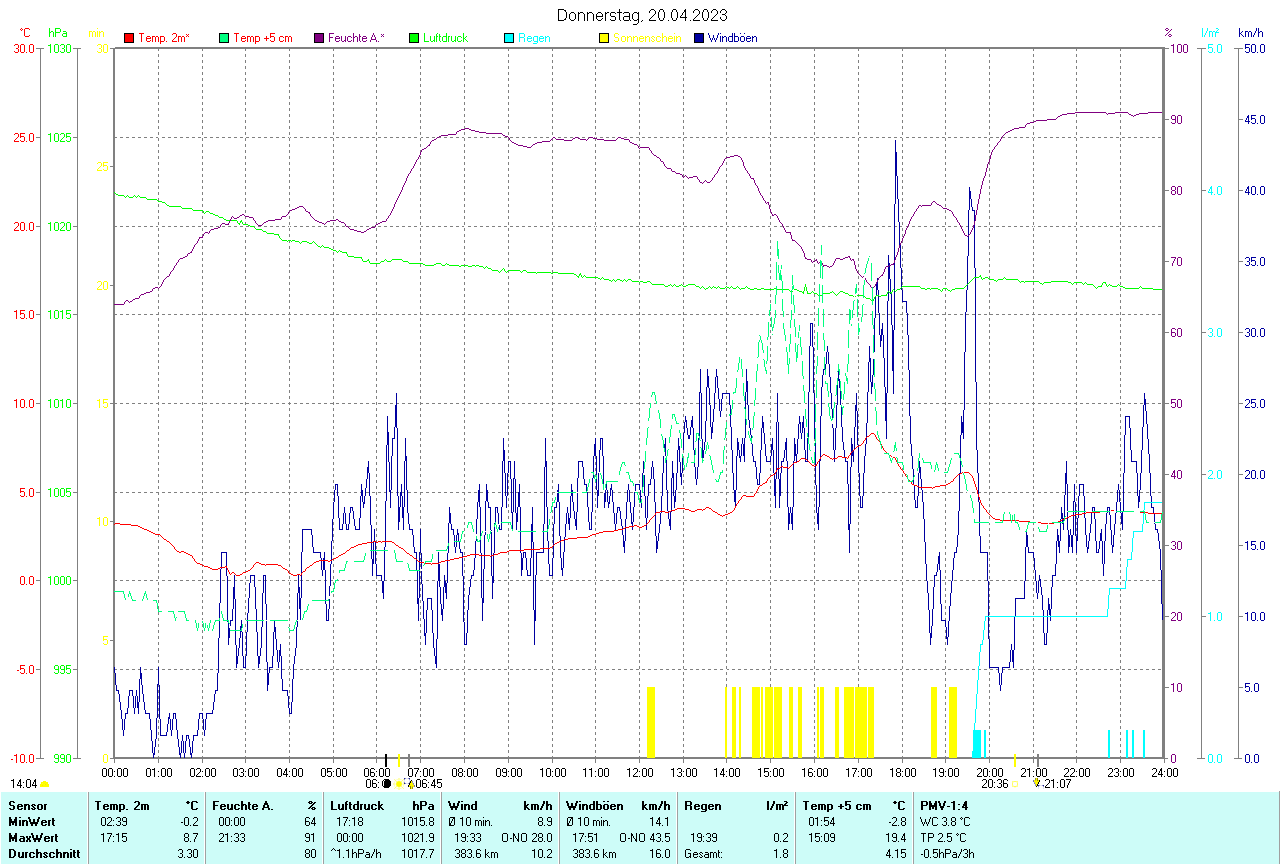The image size is (1280, 864).
Task: Click the °C axis unit label
Action: tap(25, 33)
